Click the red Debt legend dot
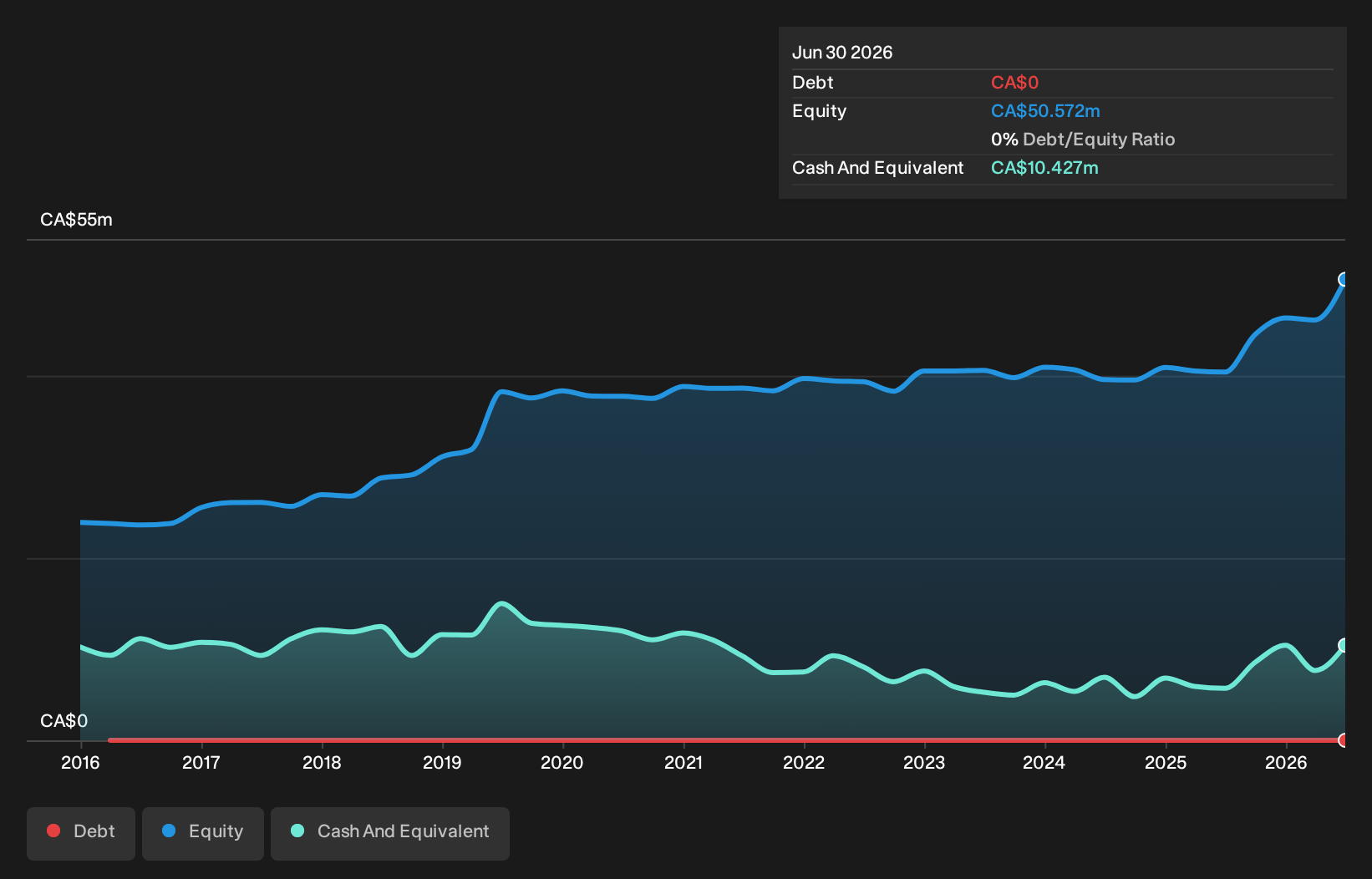 [53, 831]
